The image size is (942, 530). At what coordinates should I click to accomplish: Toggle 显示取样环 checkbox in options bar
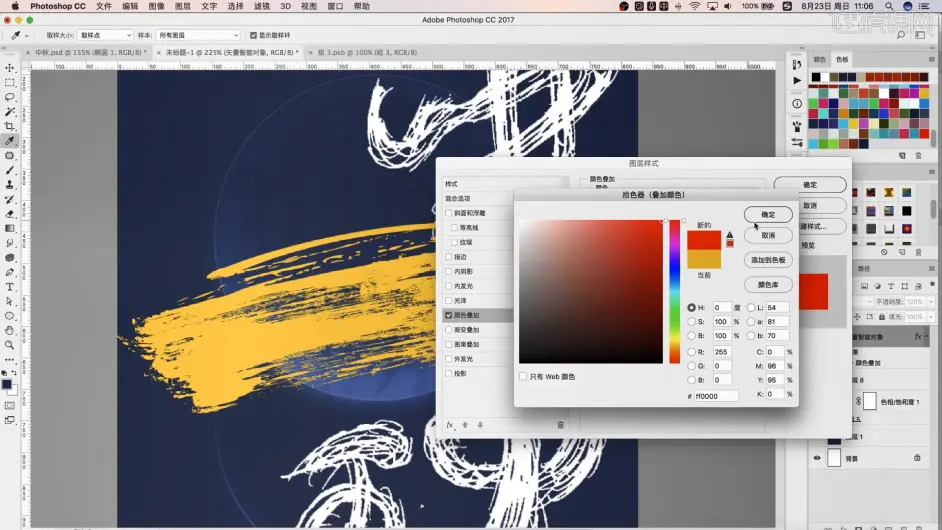coord(253,35)
